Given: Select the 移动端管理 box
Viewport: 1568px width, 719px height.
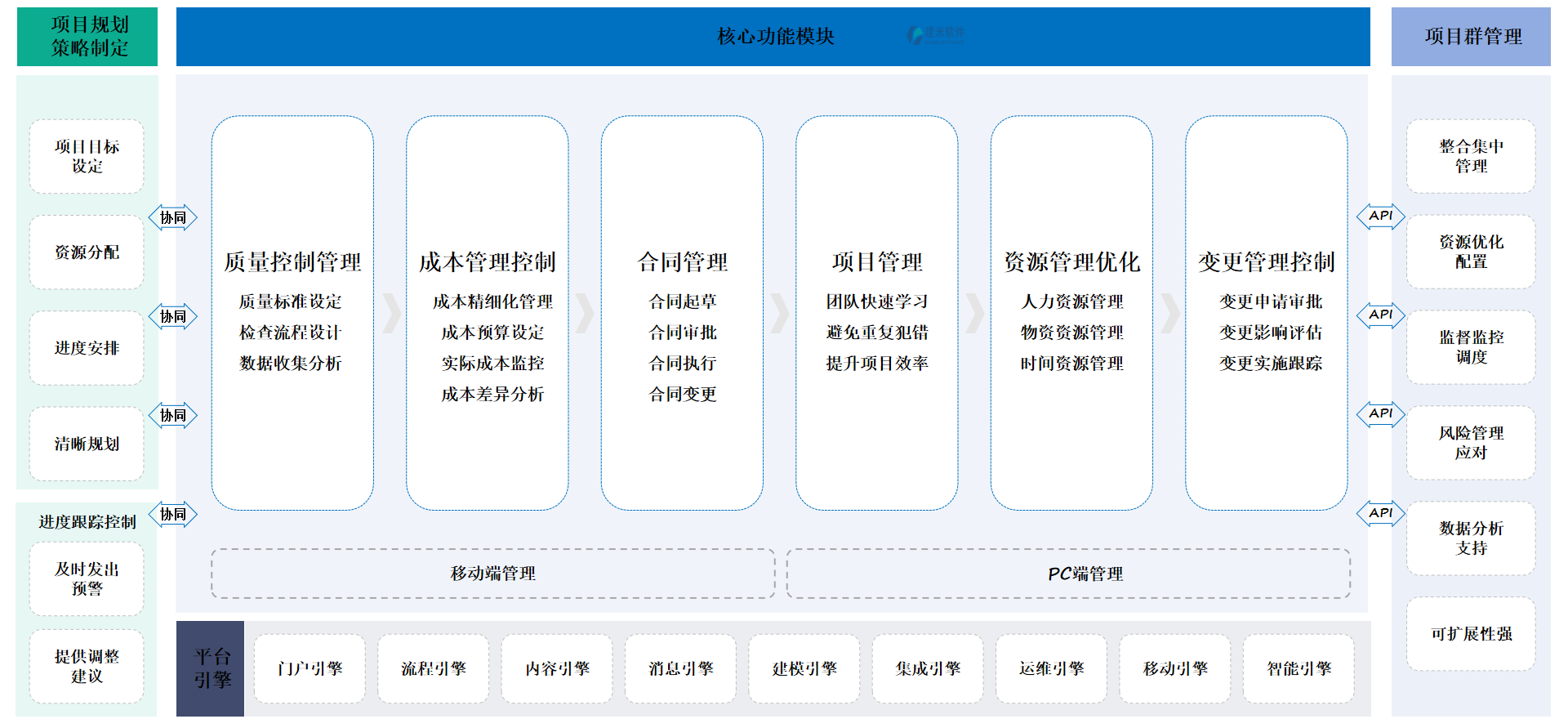Looking at the screenshot, I should tap(493, 574).
